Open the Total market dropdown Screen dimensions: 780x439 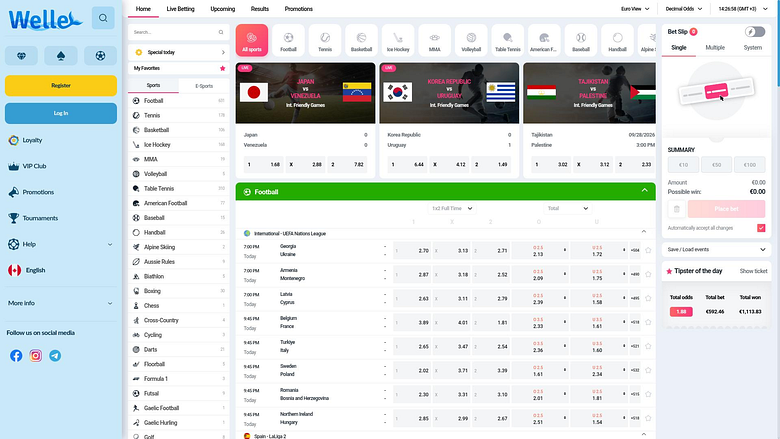[568, 208]
